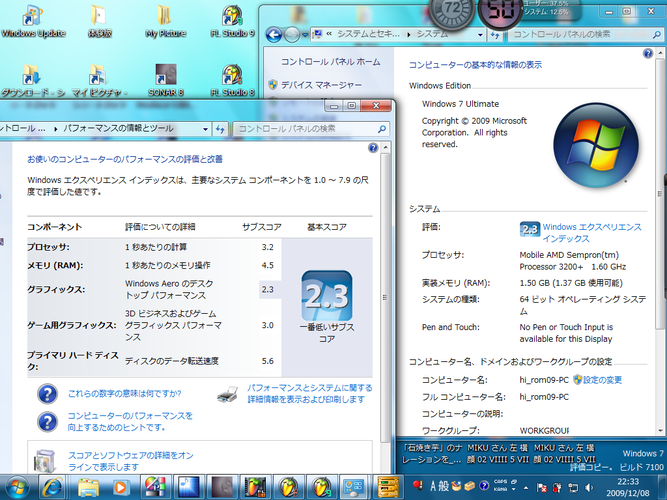This screenshot has height=500, width=667.
Task: Open recent pages dropdown in System window
Action: 305,35
